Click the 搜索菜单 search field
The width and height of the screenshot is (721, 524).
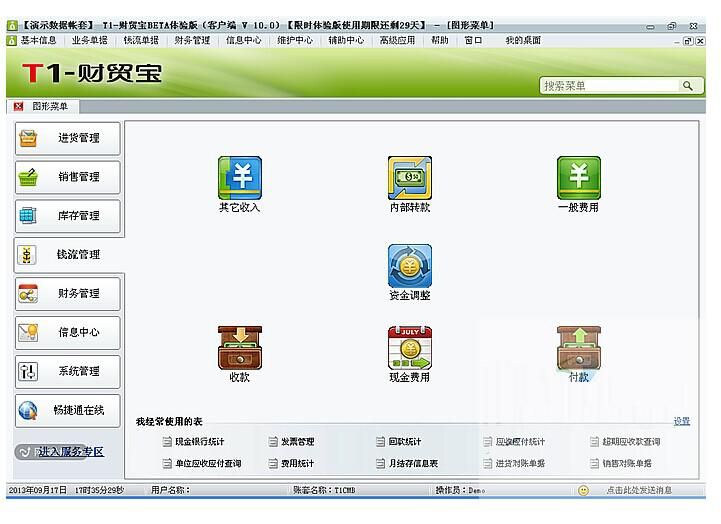point(609,86)
